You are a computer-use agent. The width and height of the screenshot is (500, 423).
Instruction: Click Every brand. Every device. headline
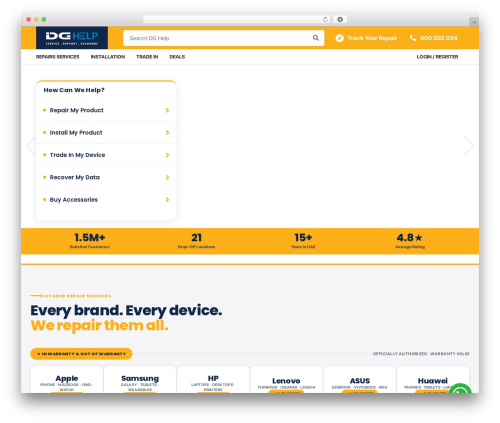pos(126,310)
